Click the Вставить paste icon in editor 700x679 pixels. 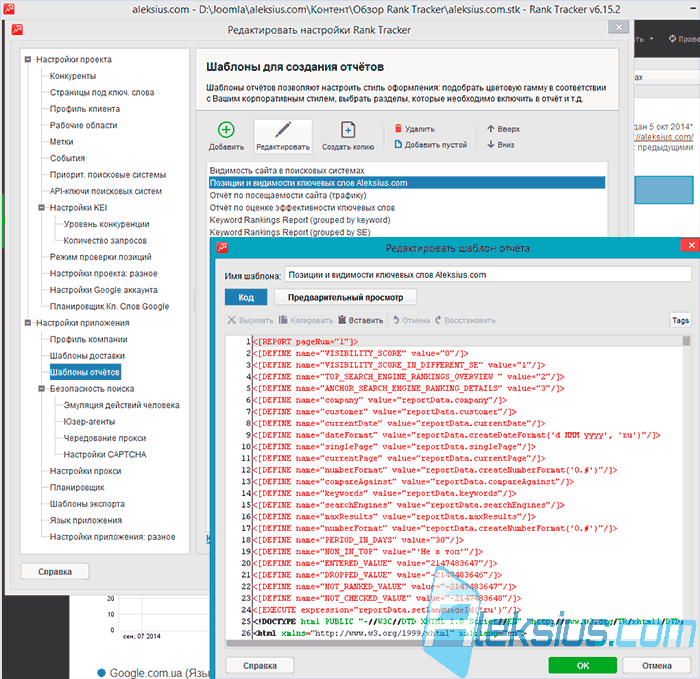tap(342, 320)
